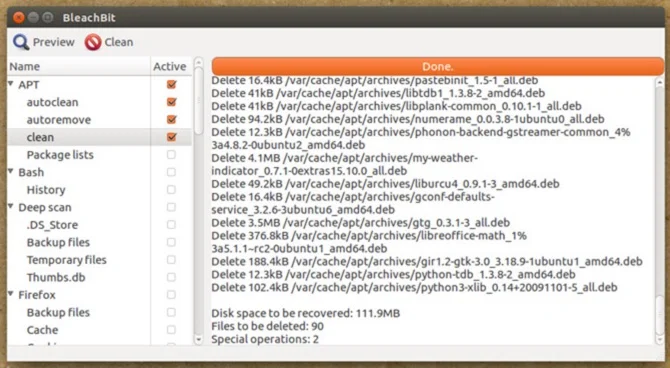This screenshot has width=670, height=368.
Task: Uncheck the autoremove checkbox
Action: [x=171, y=120]
